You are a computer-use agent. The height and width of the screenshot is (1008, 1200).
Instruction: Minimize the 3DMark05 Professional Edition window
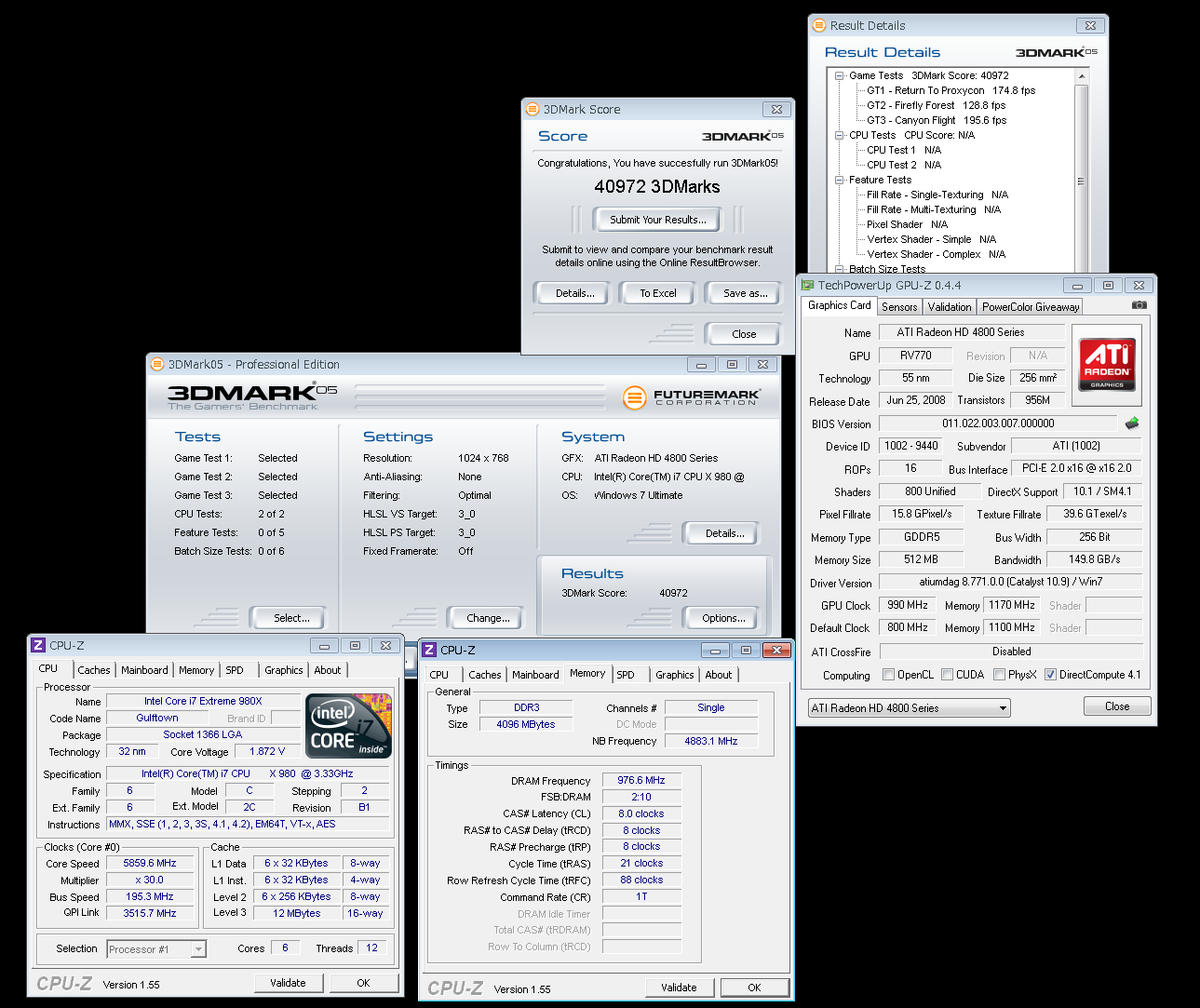pos(701,365)
